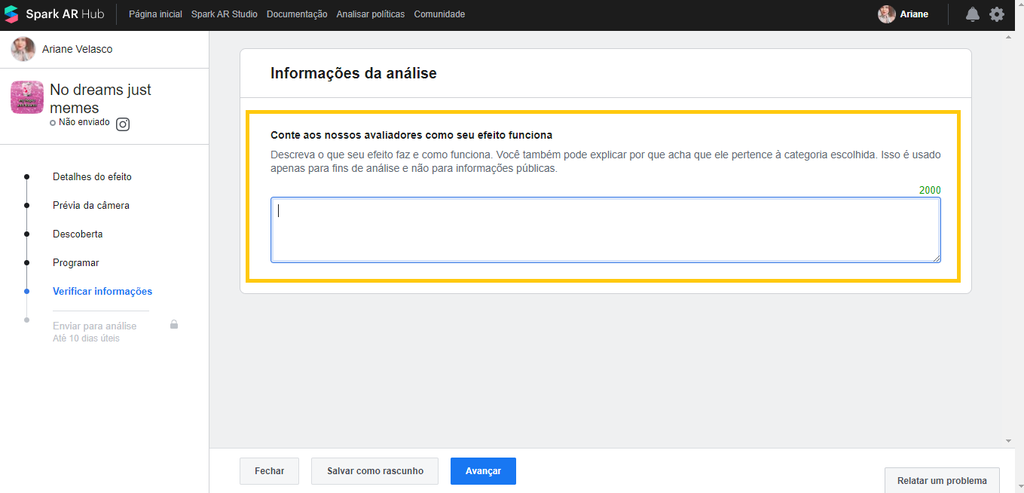The height and width of the screenshot is (493, 1024).
Task: Open Analisar políticas
Action: (x=370, y=14)
